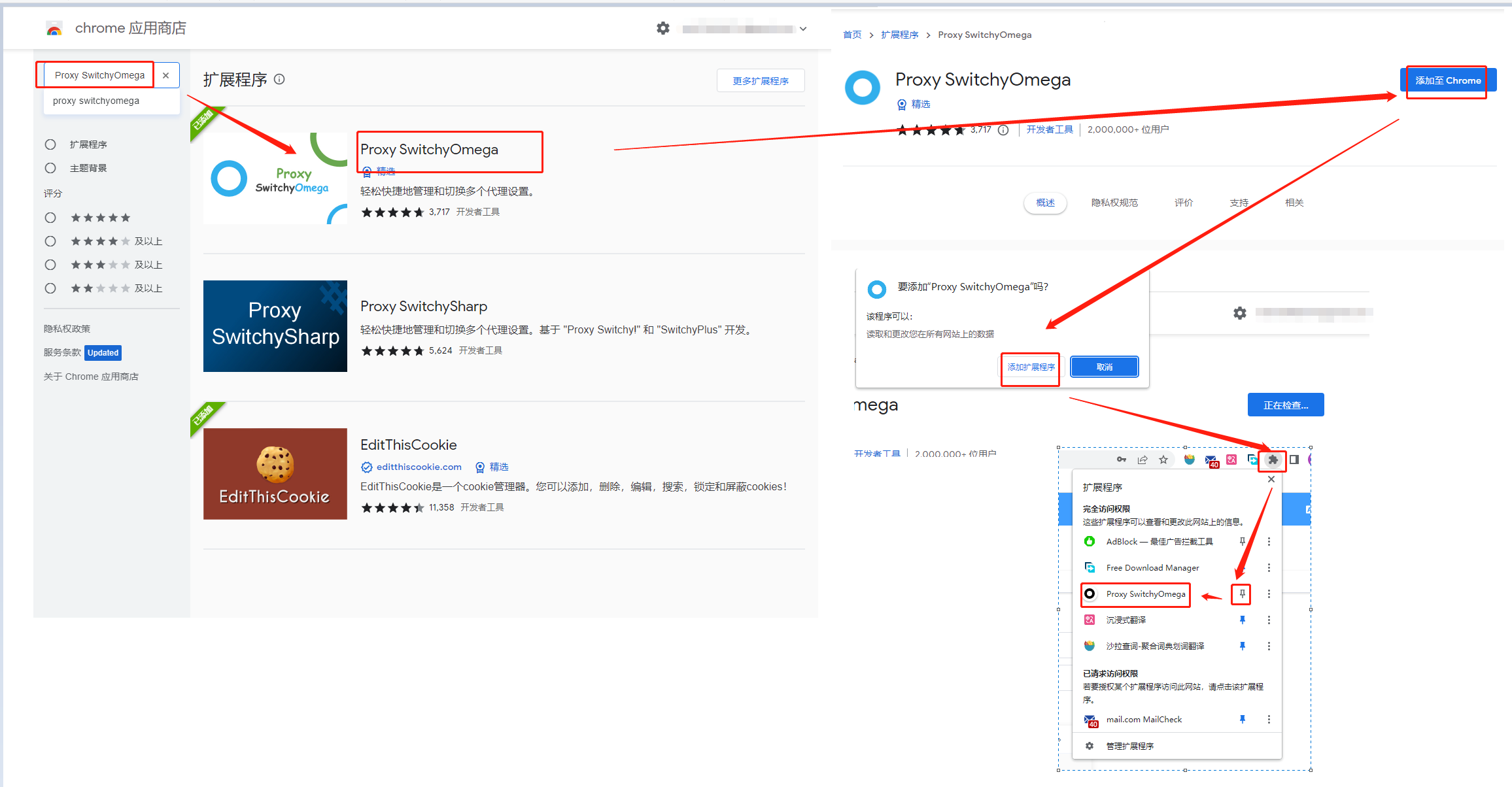Pin Proxy SwitchyOmega to the toolbar
This screenshot has height=787, width=1512.
(x=1242, y=594)
